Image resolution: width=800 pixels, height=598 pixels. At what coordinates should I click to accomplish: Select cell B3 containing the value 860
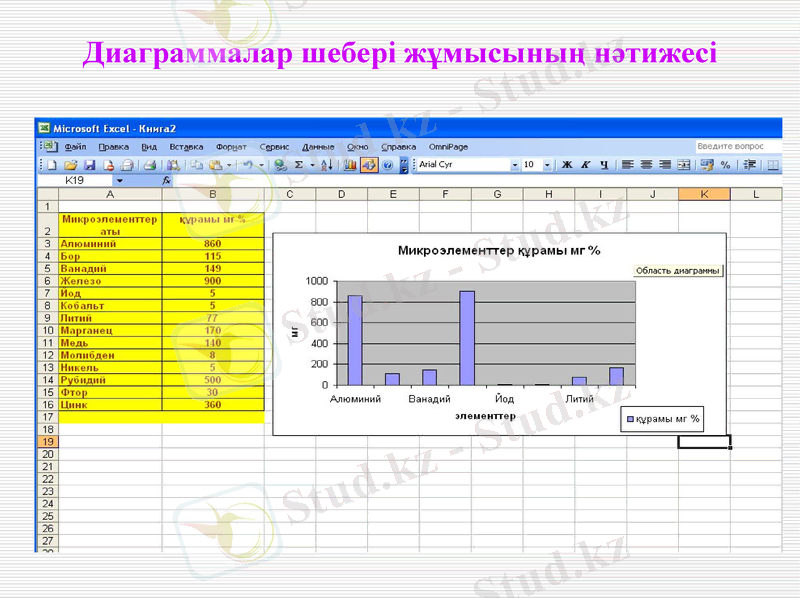point(214,240)
